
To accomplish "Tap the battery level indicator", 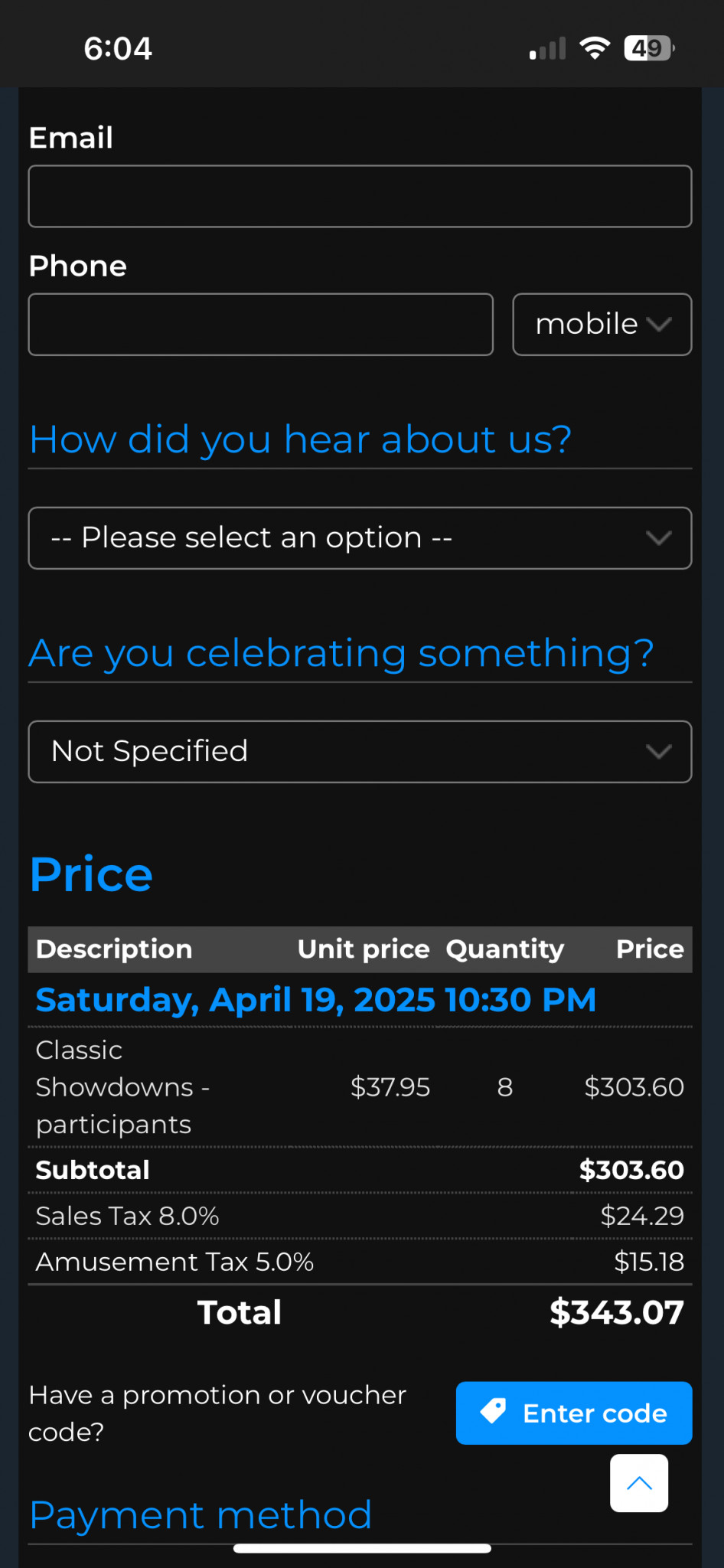I will pyautogui.click(x=648, y=48).
